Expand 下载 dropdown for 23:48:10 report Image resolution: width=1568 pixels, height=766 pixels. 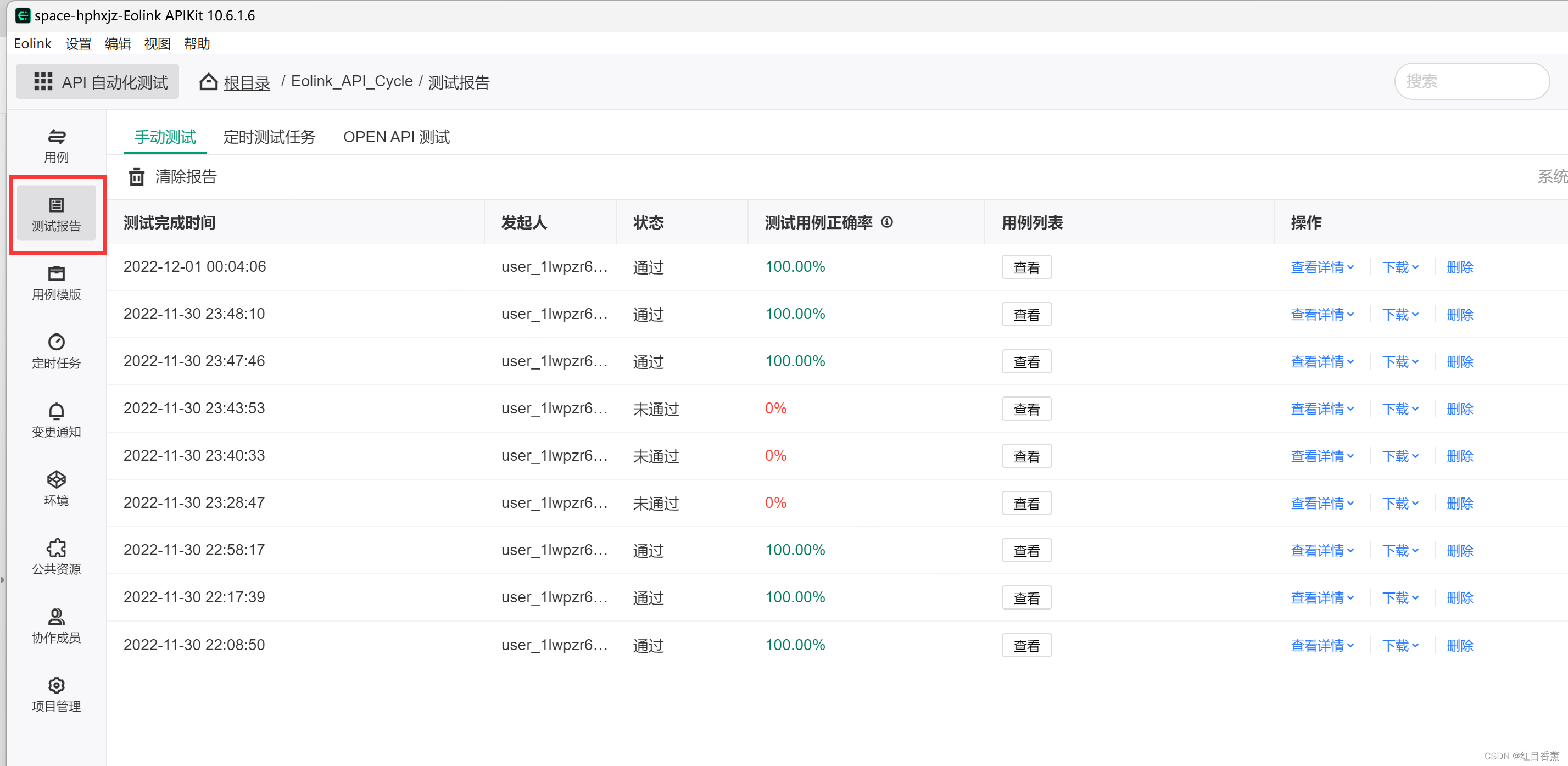pos(1400,315)
